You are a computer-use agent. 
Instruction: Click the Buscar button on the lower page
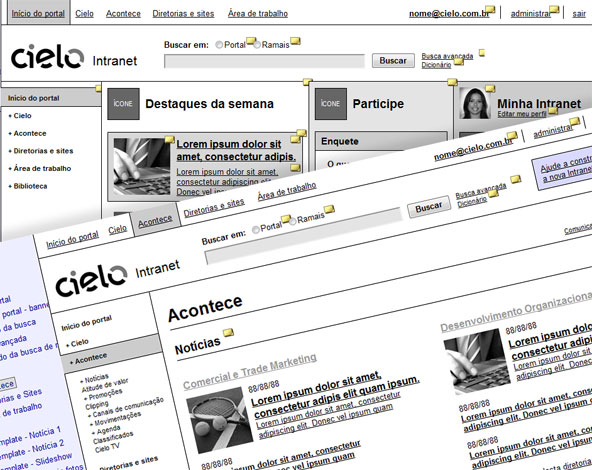tap(429, 206)
